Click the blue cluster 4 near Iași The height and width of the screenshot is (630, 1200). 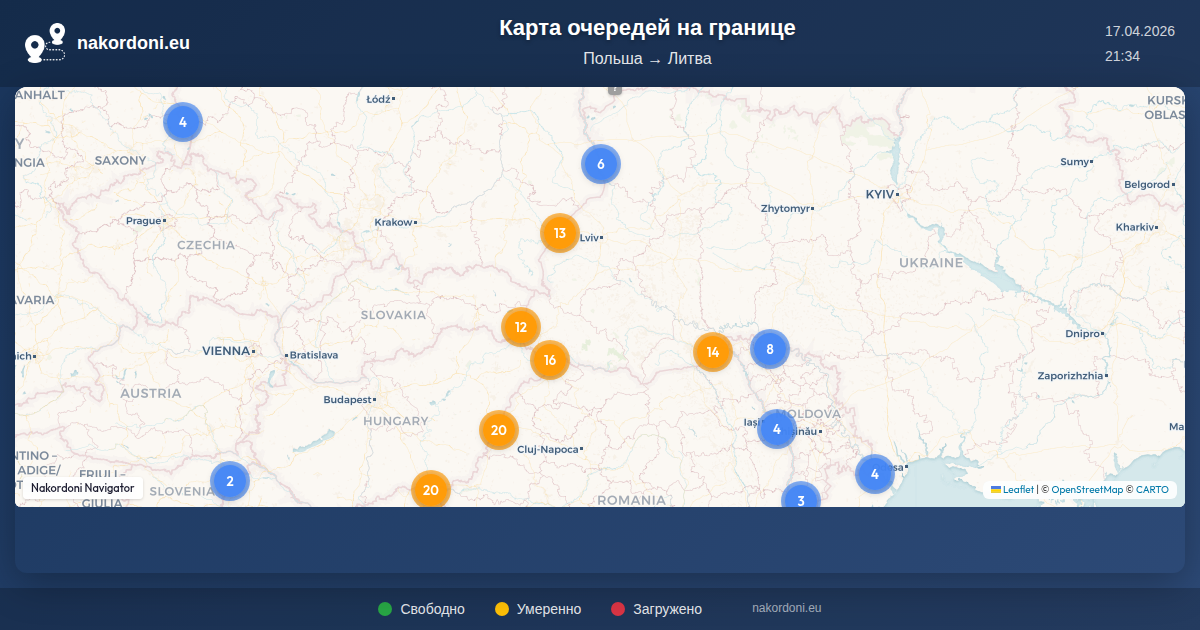point(777,429)
